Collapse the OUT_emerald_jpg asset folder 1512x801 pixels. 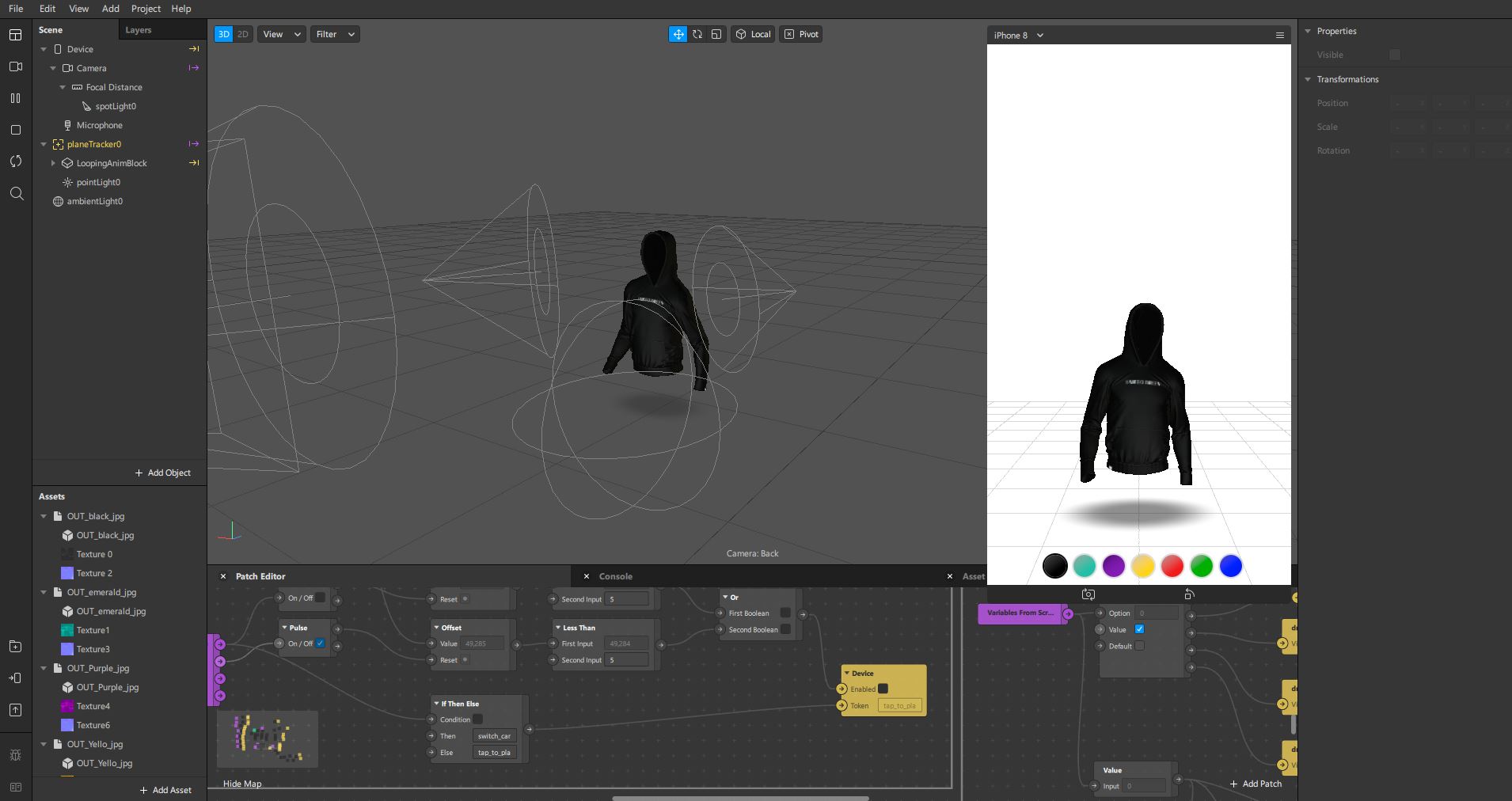point(44,592)
